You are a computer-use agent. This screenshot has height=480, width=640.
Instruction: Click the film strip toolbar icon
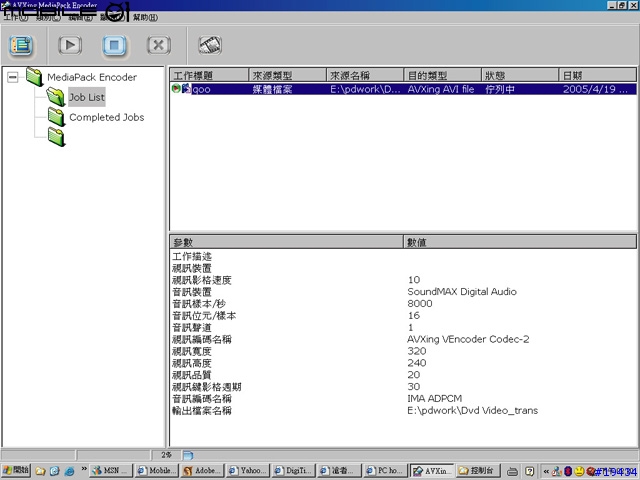(x=210, y=45)
